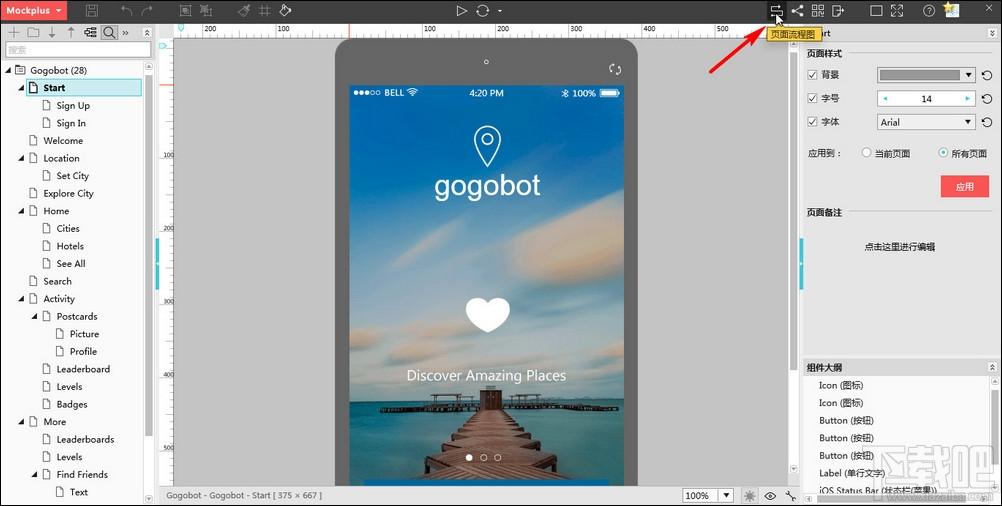Open the dropdown arrow beside sync icon
The height and width of the screenshot is (506, 1002).
pyautogui.click(x=500, y=11)
